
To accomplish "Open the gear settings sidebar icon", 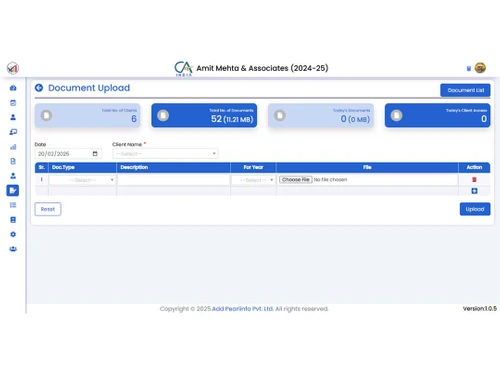I will click(x=13, y=234).
